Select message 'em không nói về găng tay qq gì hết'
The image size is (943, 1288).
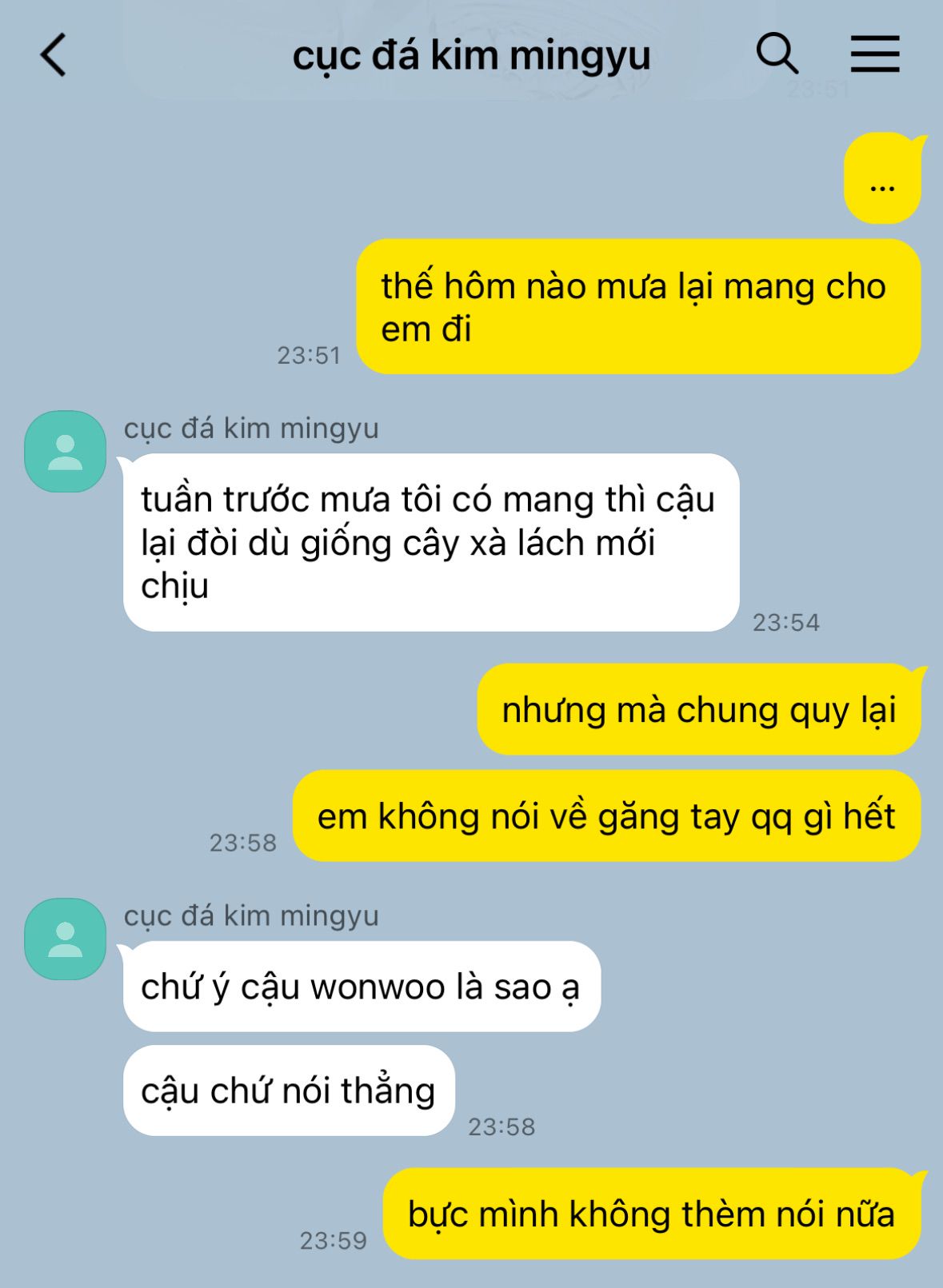(606, 816)
